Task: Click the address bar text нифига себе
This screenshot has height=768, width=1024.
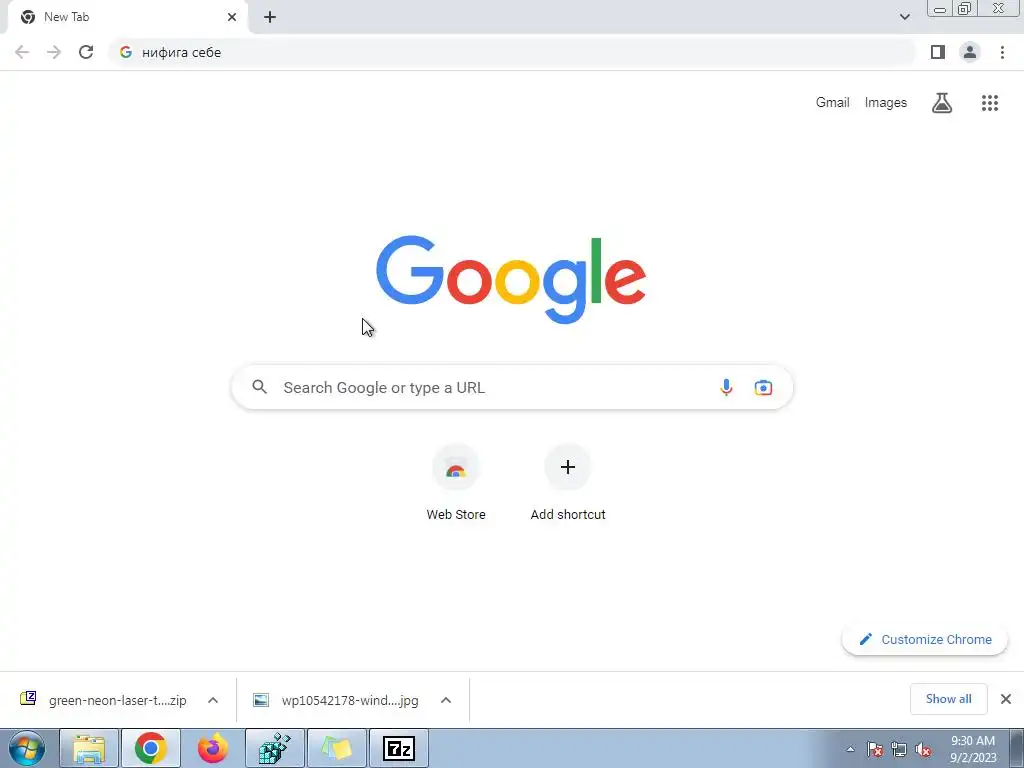Action: (182, 52)
